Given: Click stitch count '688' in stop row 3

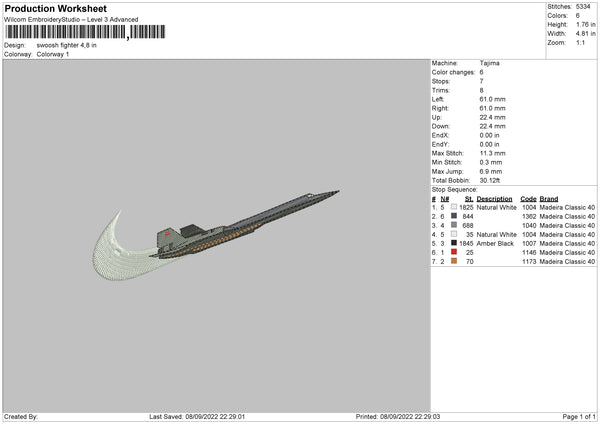Looking at the screenshot, I should (468, 226).
